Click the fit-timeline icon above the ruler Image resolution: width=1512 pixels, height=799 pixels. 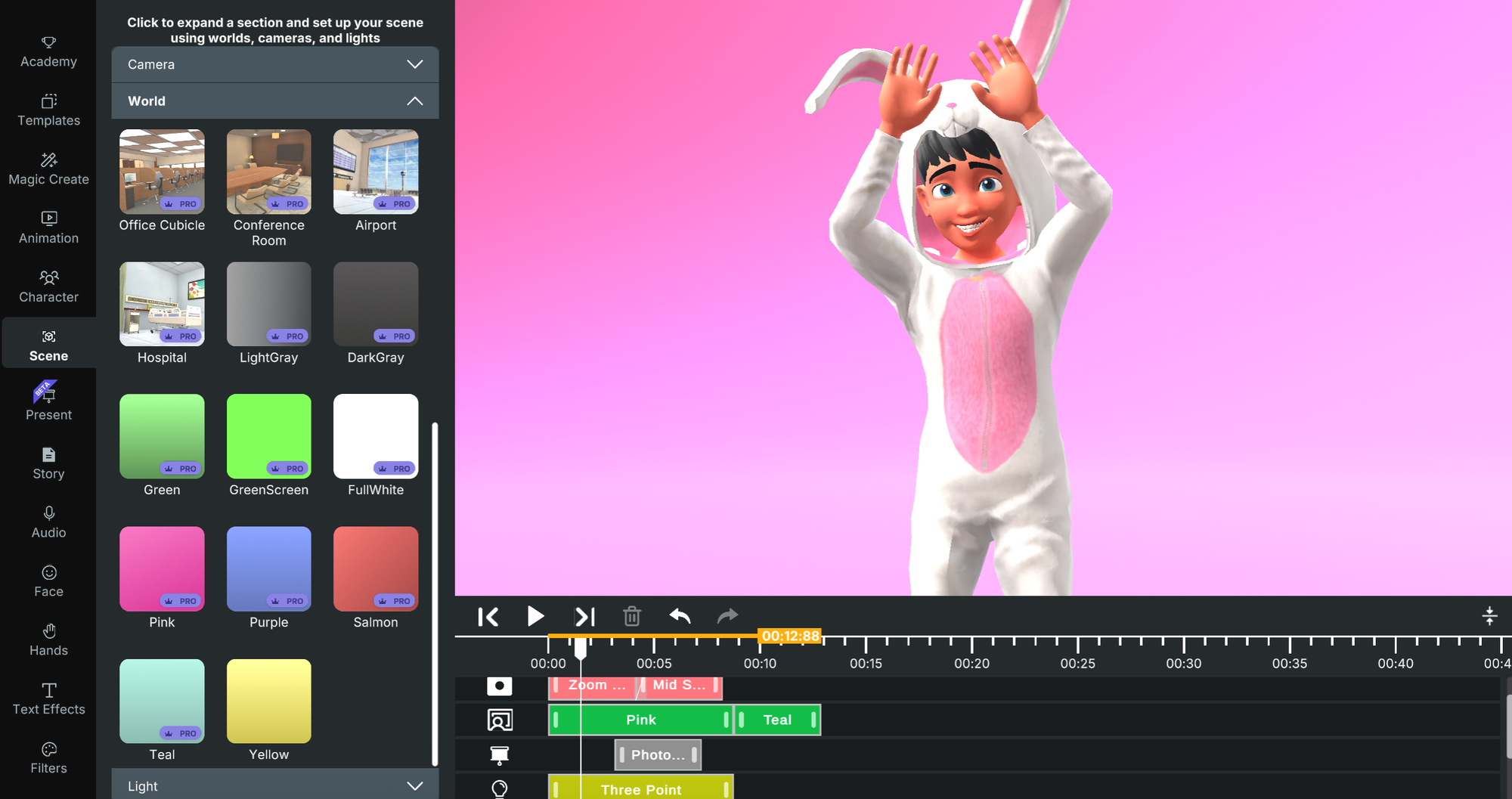[1489, 615]
